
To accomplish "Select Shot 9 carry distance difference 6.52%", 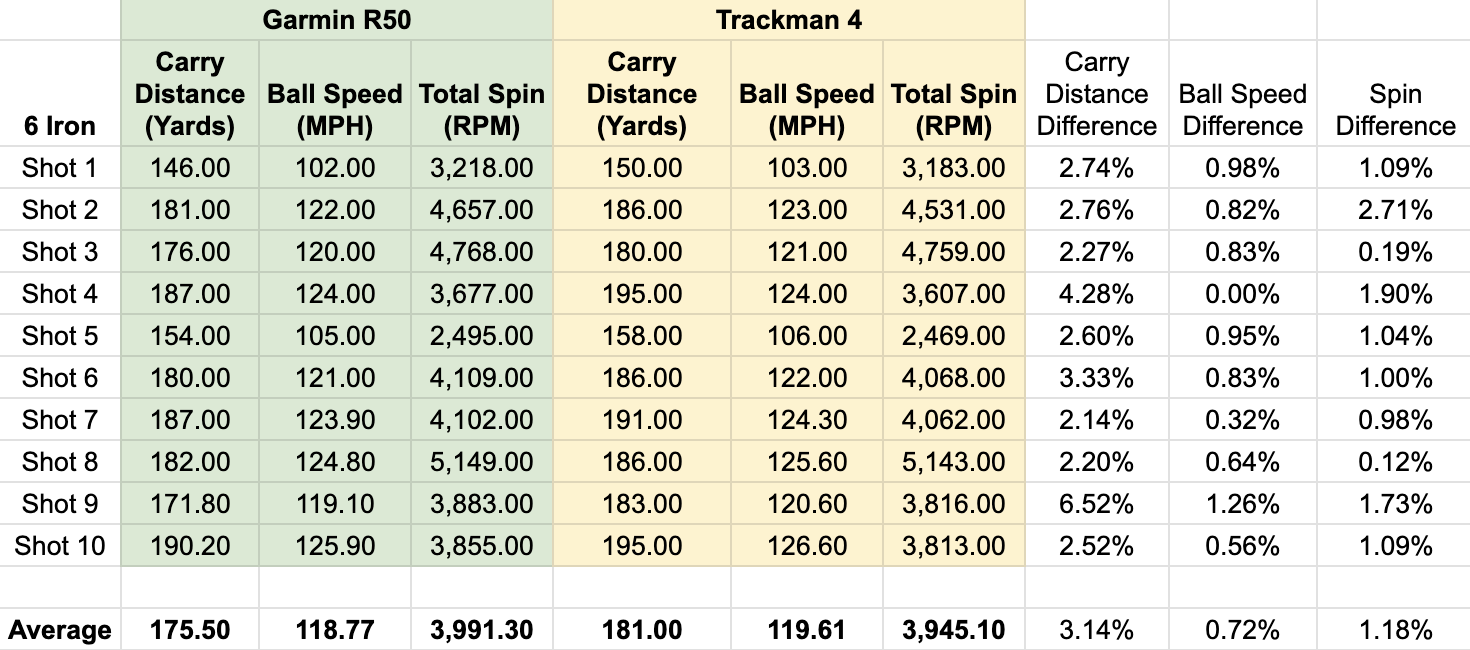I will [x=1096, y=504].
